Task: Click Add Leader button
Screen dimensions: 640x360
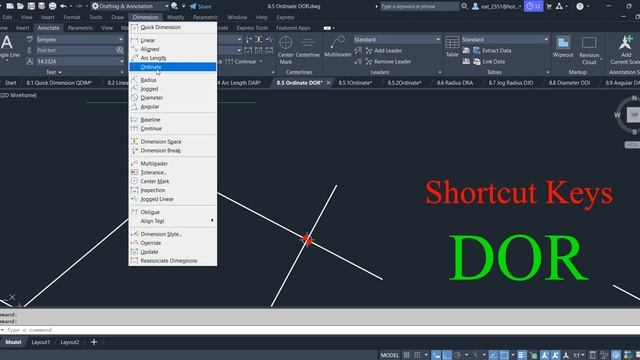Action: (384, 51)
